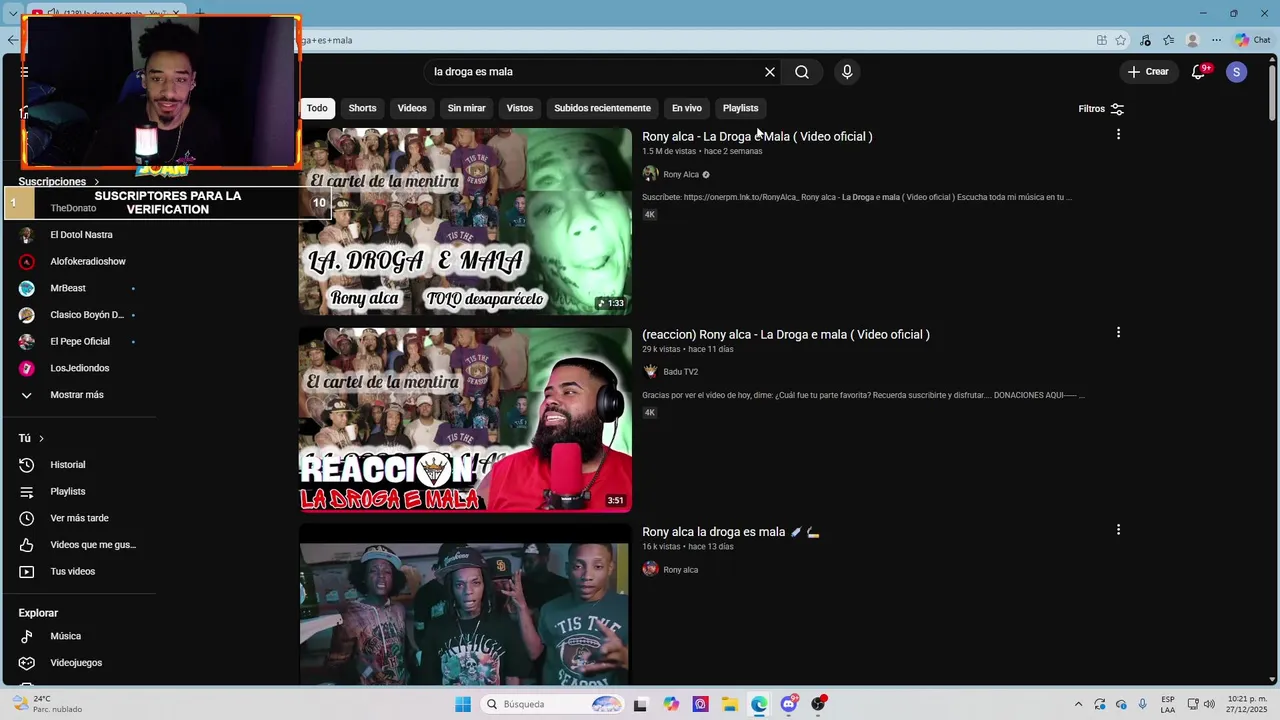Viewport: 1280px width, 720px height.
Task: Clear the YouTube search box text
Action: 770,72
